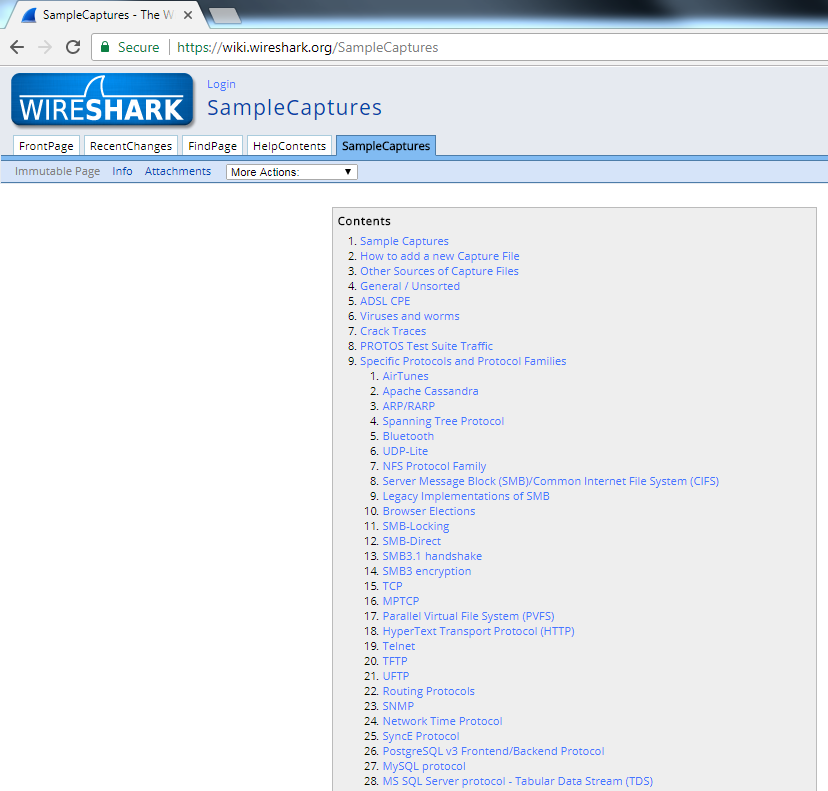
Task: Open the Bluetooth link
Action: pos(408,436)
